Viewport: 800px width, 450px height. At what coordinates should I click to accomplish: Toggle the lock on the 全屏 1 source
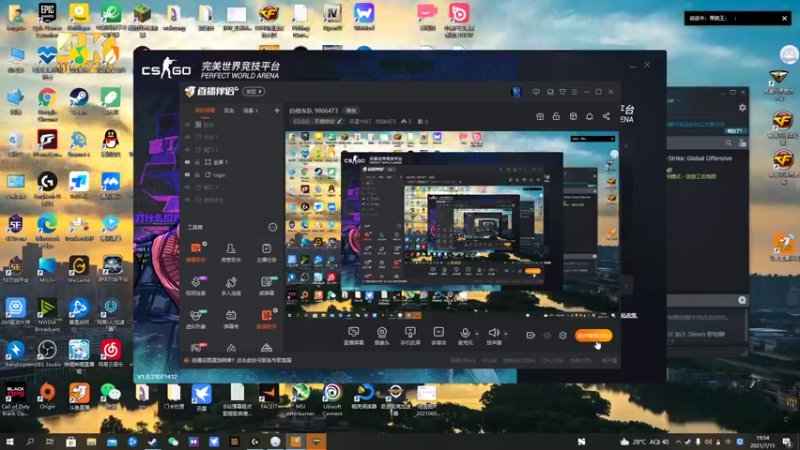coord(197,162)
